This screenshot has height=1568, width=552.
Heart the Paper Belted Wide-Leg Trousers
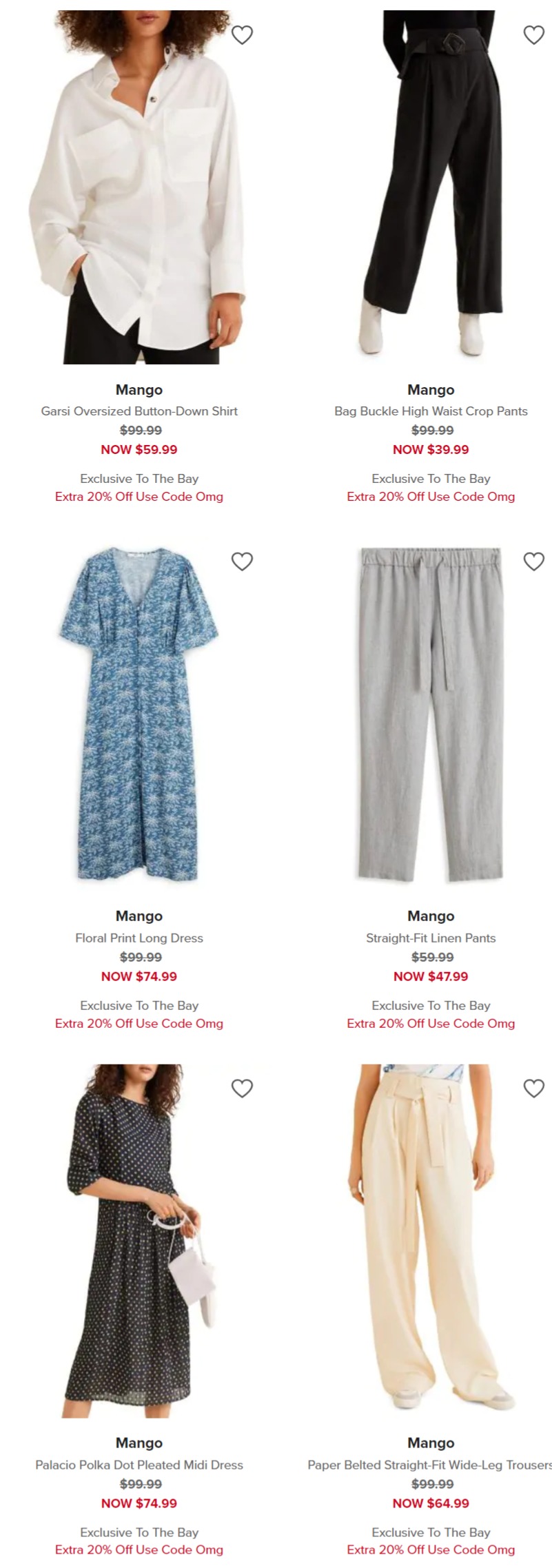tap(534, 1088)
